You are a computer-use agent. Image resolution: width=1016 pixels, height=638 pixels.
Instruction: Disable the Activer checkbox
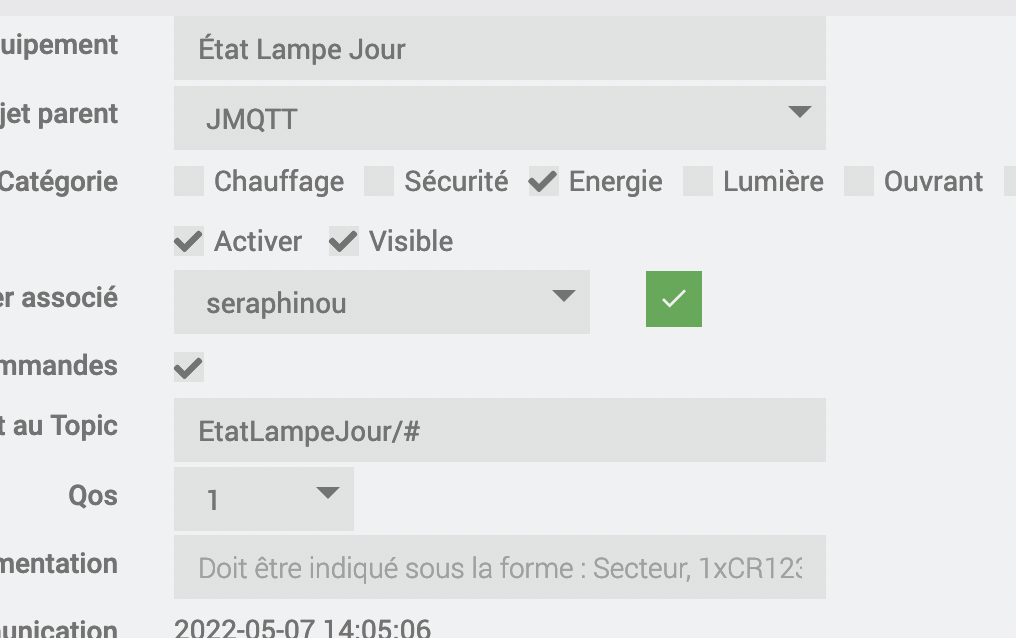pos(189,241)
